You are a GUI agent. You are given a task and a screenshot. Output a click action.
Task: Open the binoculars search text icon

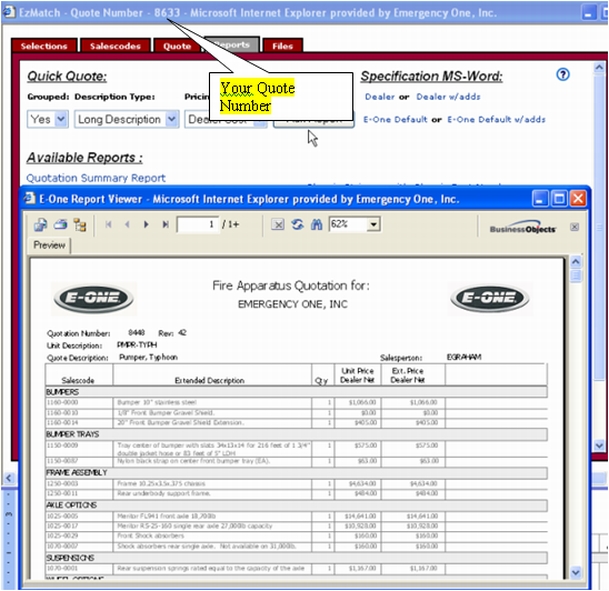[x=317, y=224]
